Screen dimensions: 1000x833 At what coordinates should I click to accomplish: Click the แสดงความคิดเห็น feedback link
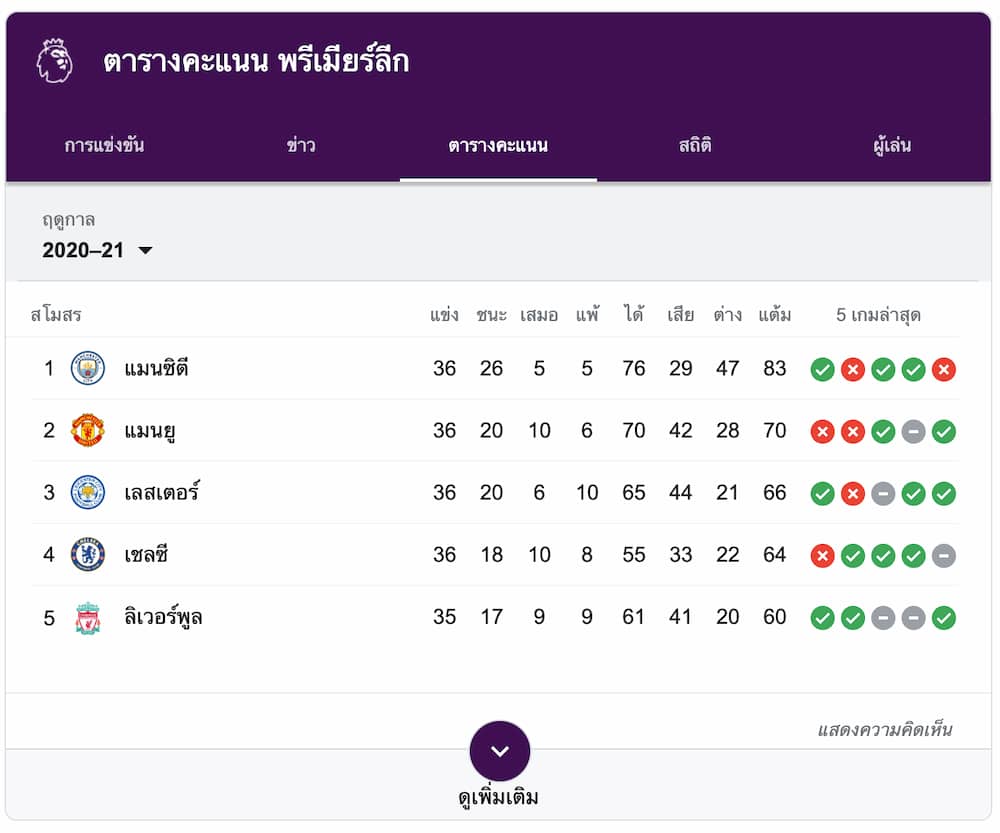[885, 730]
